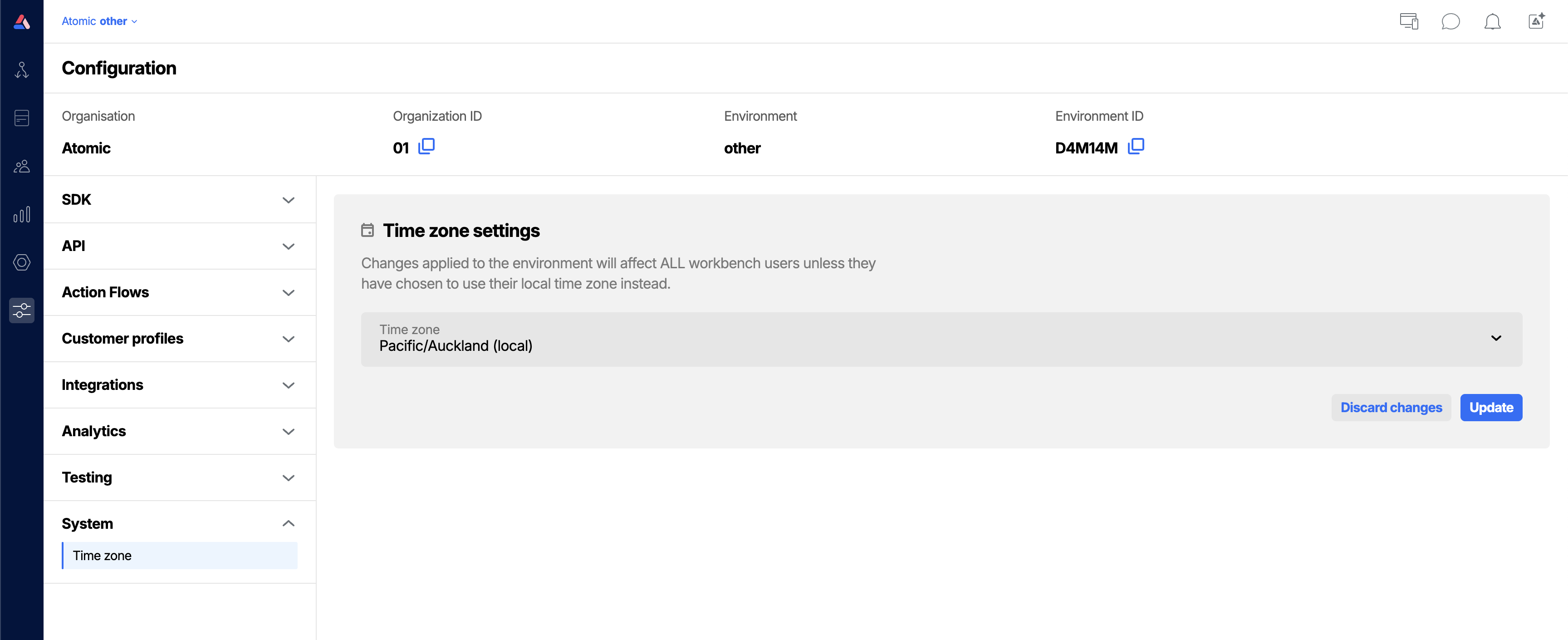Image resolution: width=1568 pixels, height=640 pixels.
Task: Open the Atomic other environment switcher
Action: tap(99, 21)
